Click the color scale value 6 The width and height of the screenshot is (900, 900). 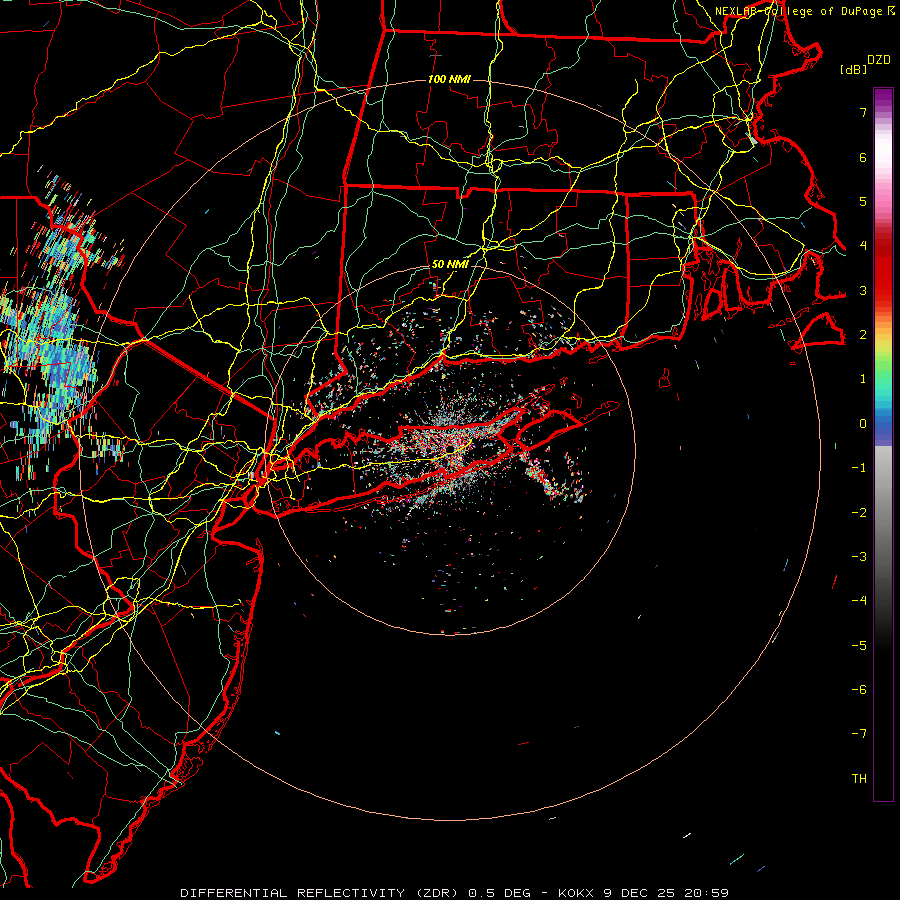(863, 157)
